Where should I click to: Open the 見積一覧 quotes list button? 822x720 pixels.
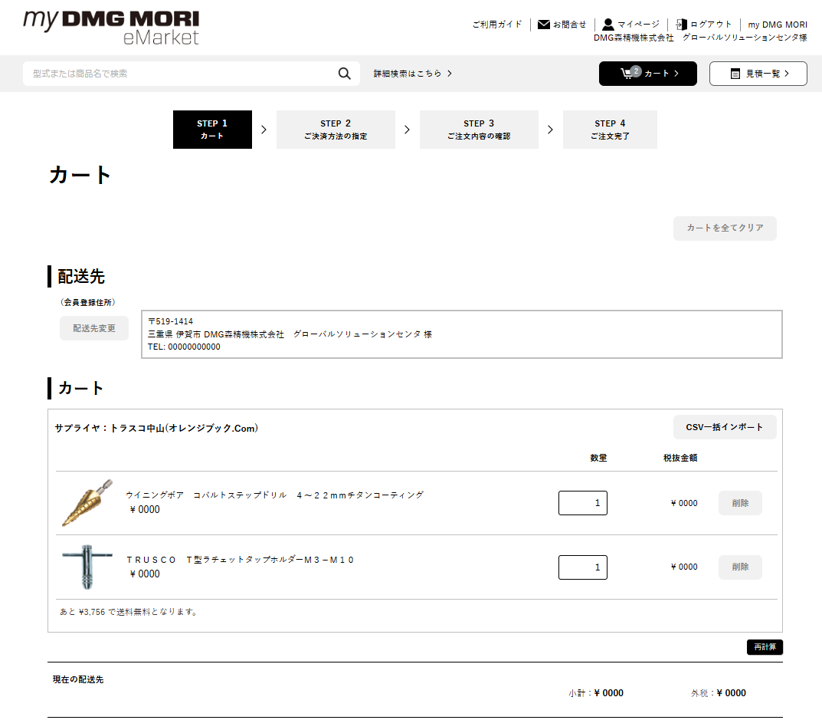tap(758, 73)
